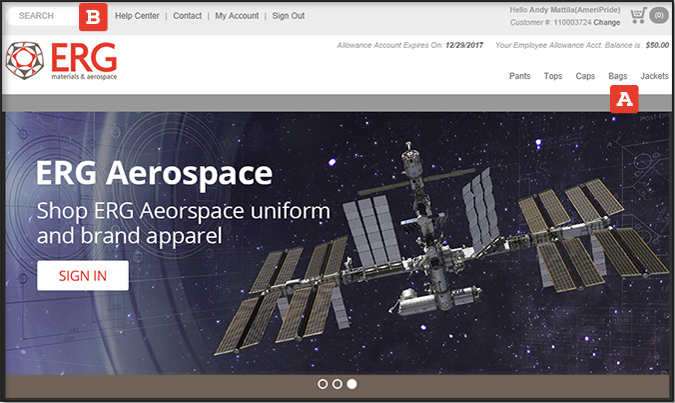Viewport: 675px width, 403px height.
Task: Select the third carousel slide dot
Action: click(352, 383)
